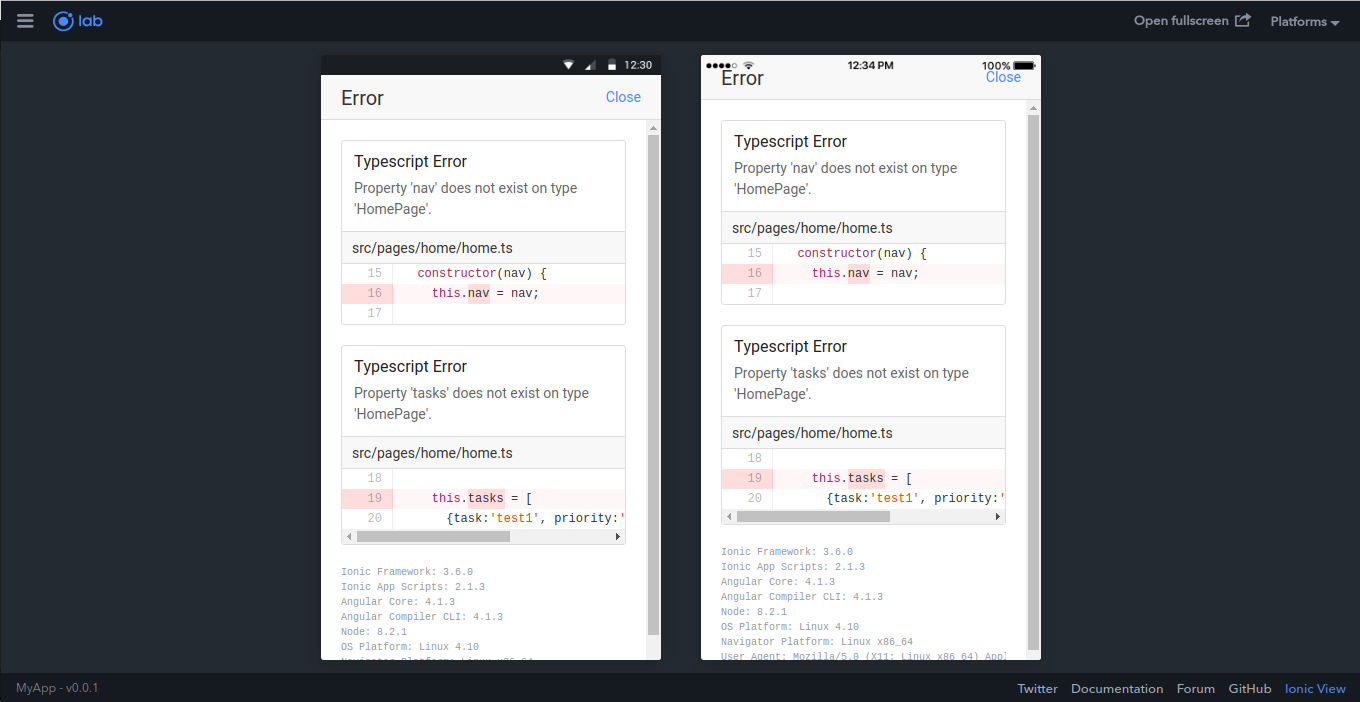Click the Twitter footer link

pos(1037,688)
